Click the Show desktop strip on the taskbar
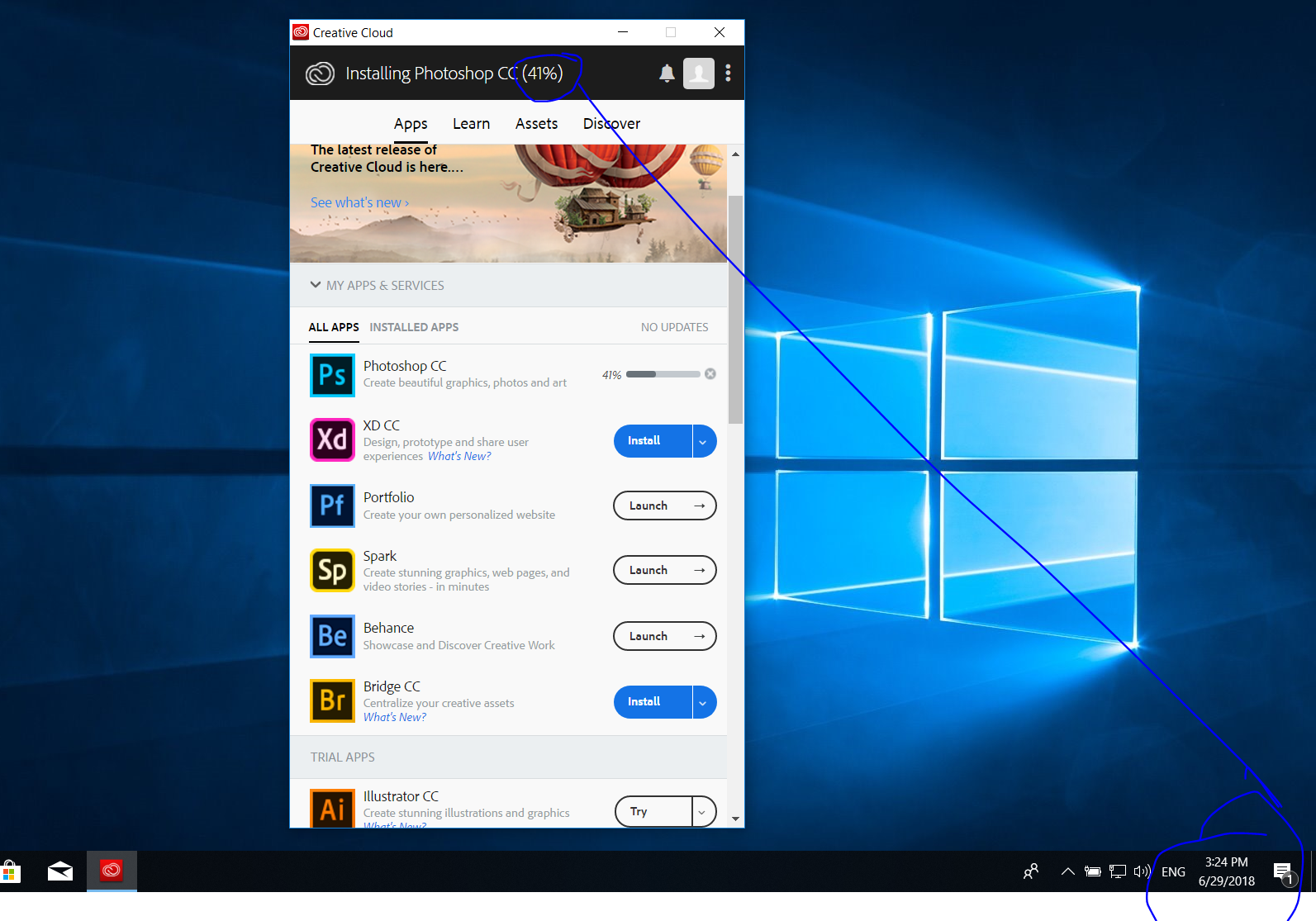Viewport: 1316px width, 921px height. (x=1314, y=871)
